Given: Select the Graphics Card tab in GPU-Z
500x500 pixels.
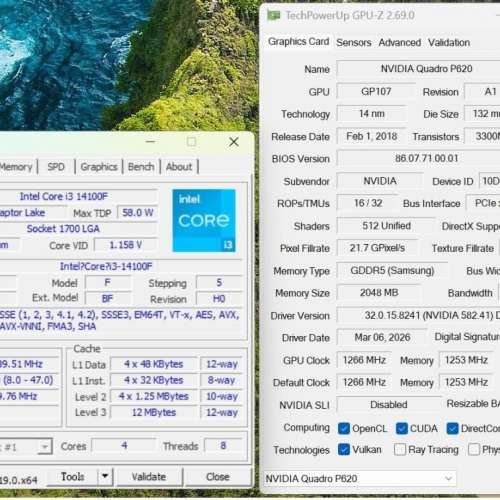Looking at the screenshot, I should click(298, 42).
